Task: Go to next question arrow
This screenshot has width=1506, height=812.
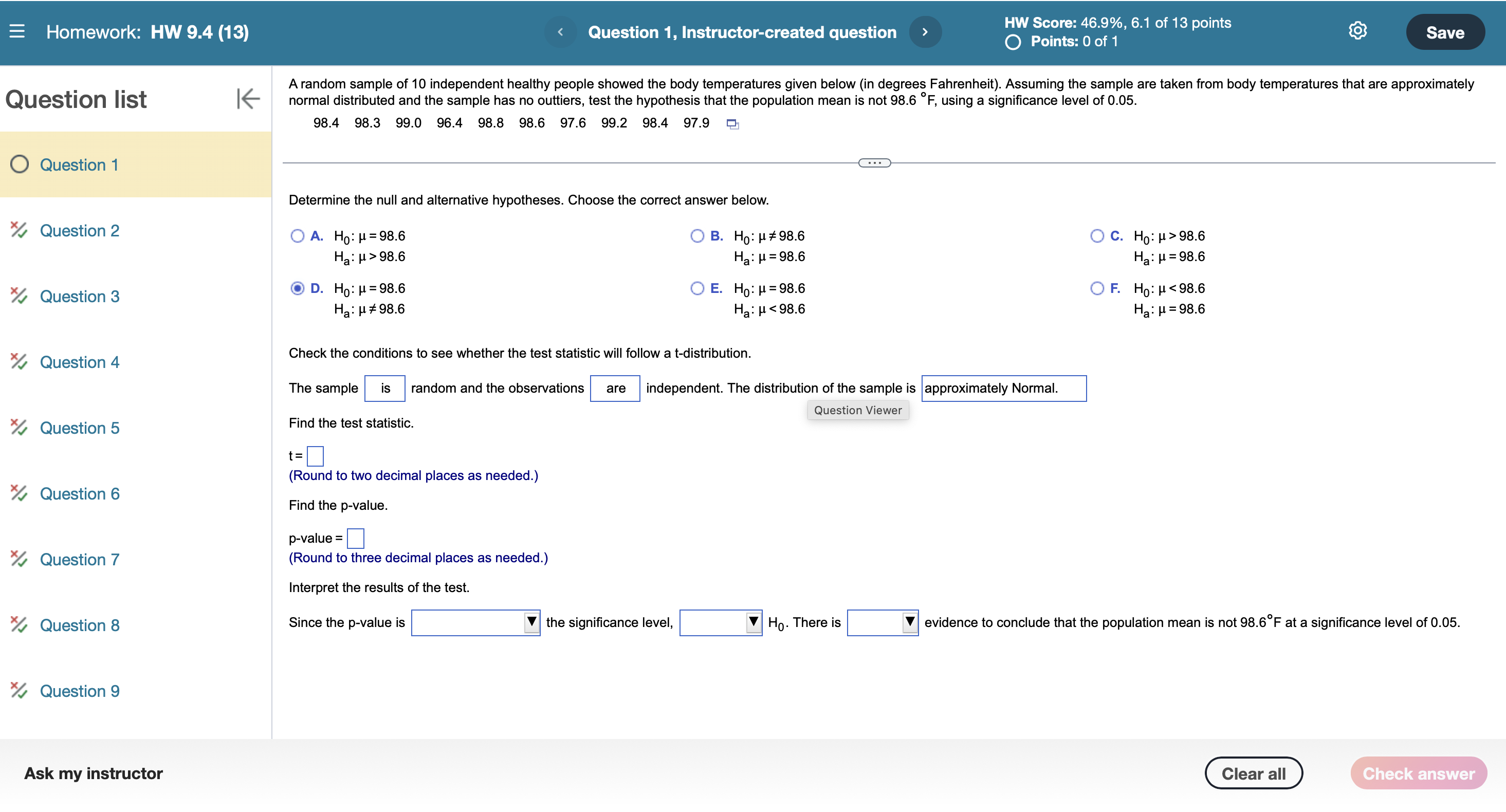Action: (925, 32)
